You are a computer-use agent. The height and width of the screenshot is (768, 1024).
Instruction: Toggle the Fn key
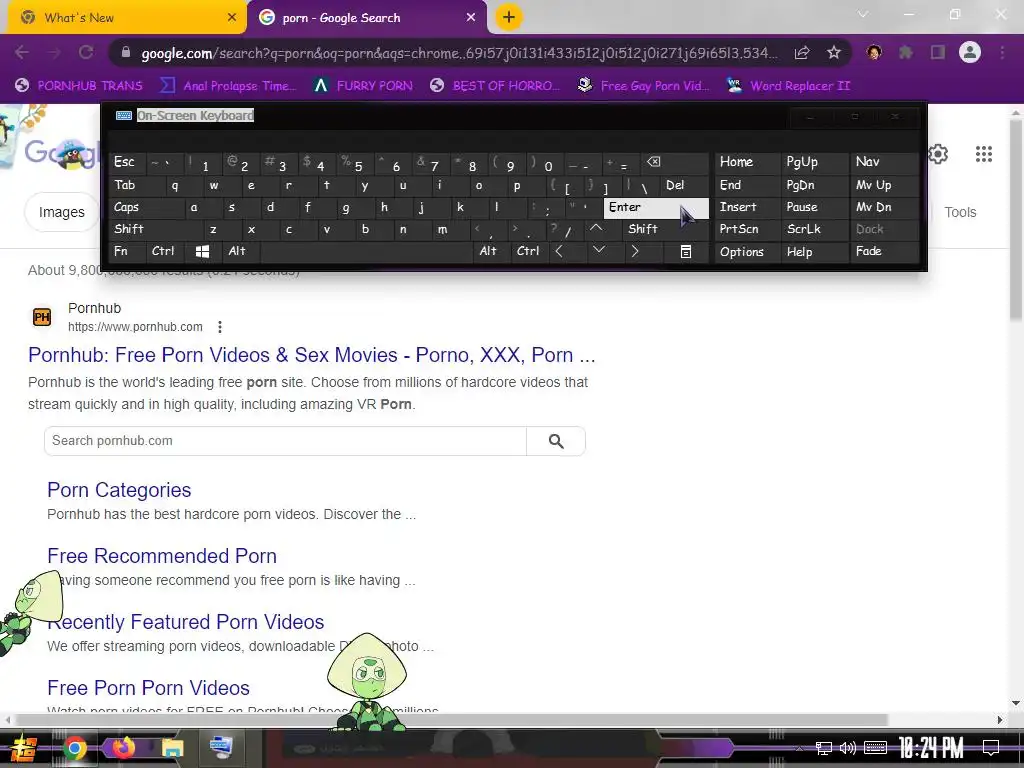click(x=128, y=251)
